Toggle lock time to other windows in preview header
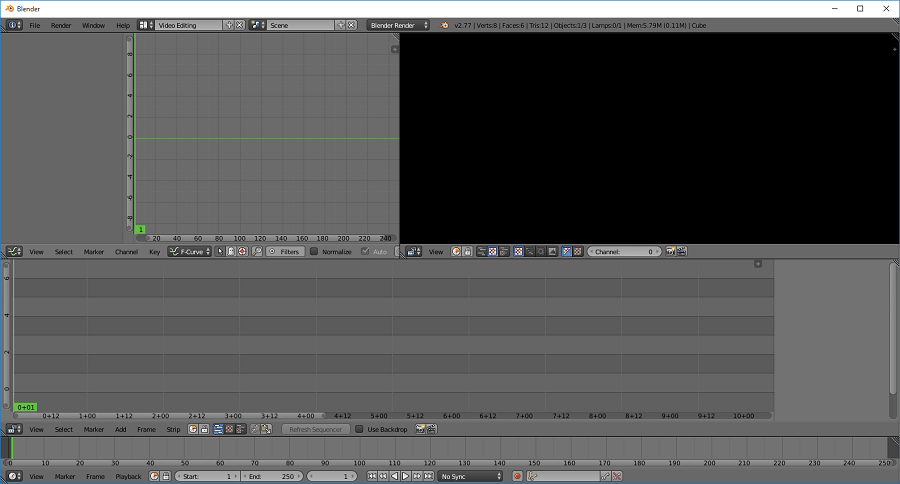Image resolution: width=900 pixels, height=484 pixels. point(467,251)
